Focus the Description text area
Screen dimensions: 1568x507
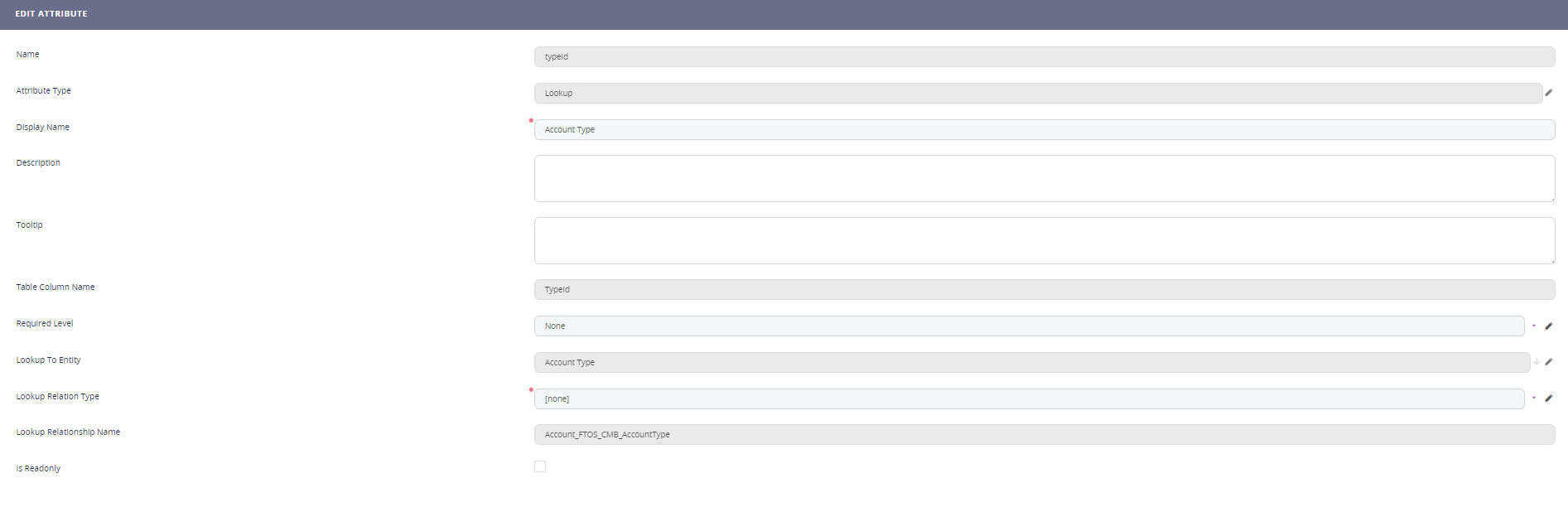click(x=1044, y=179)
